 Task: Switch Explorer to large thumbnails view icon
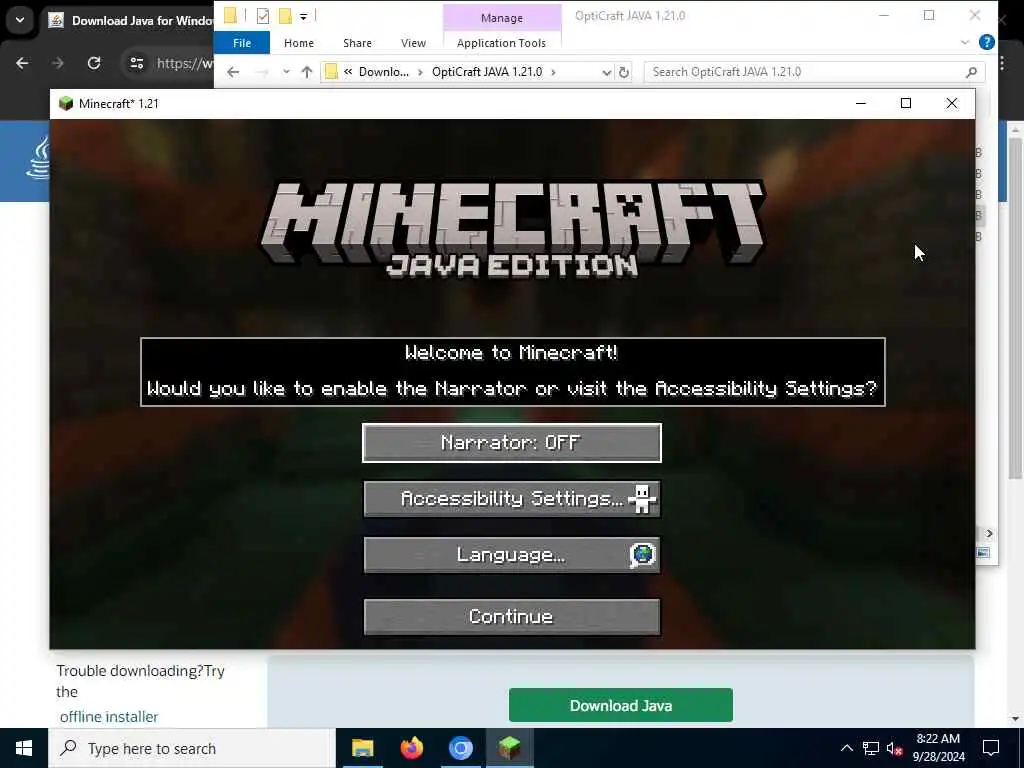tap(983, 553)
